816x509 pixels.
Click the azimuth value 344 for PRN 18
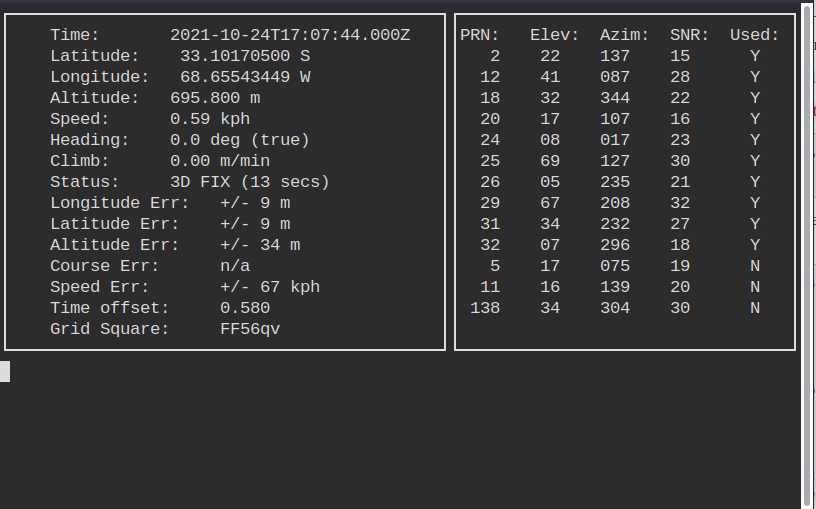point(615,98)
